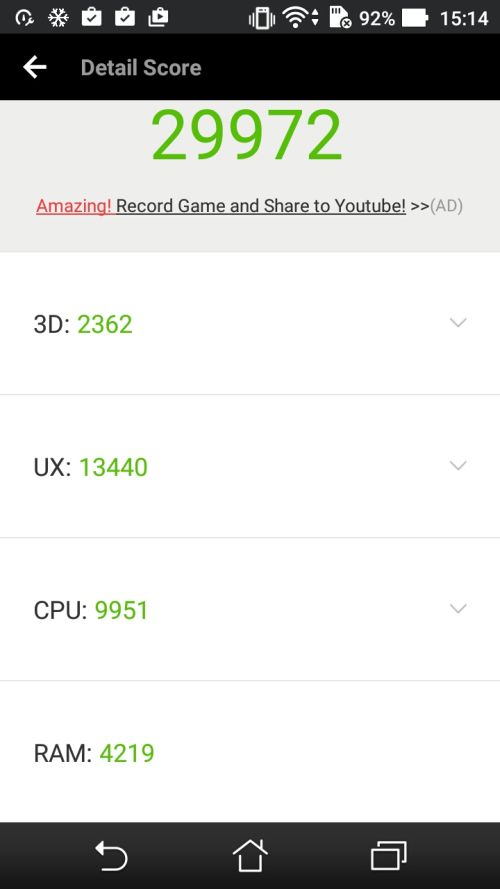Expand the CPU score chevron
This screenshot has width=500, height=889.
(x=457, y=608)
